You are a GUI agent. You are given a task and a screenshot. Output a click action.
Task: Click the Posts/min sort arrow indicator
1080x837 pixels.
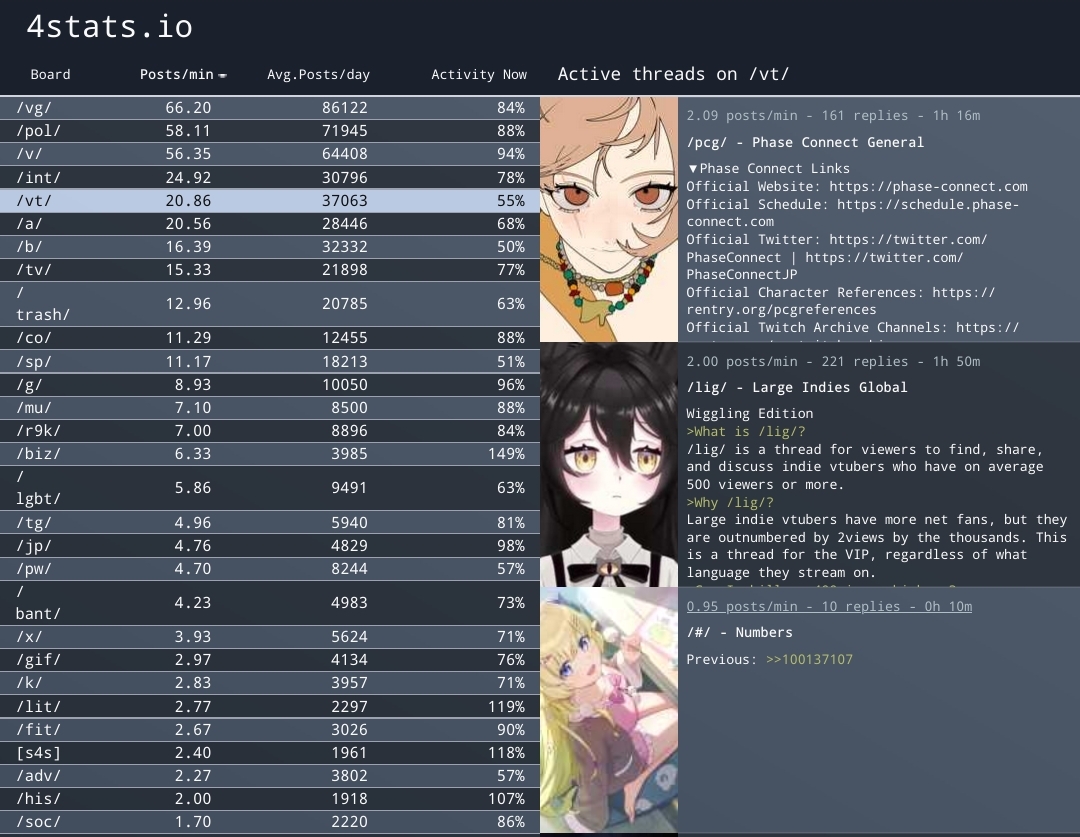point(222,76)
